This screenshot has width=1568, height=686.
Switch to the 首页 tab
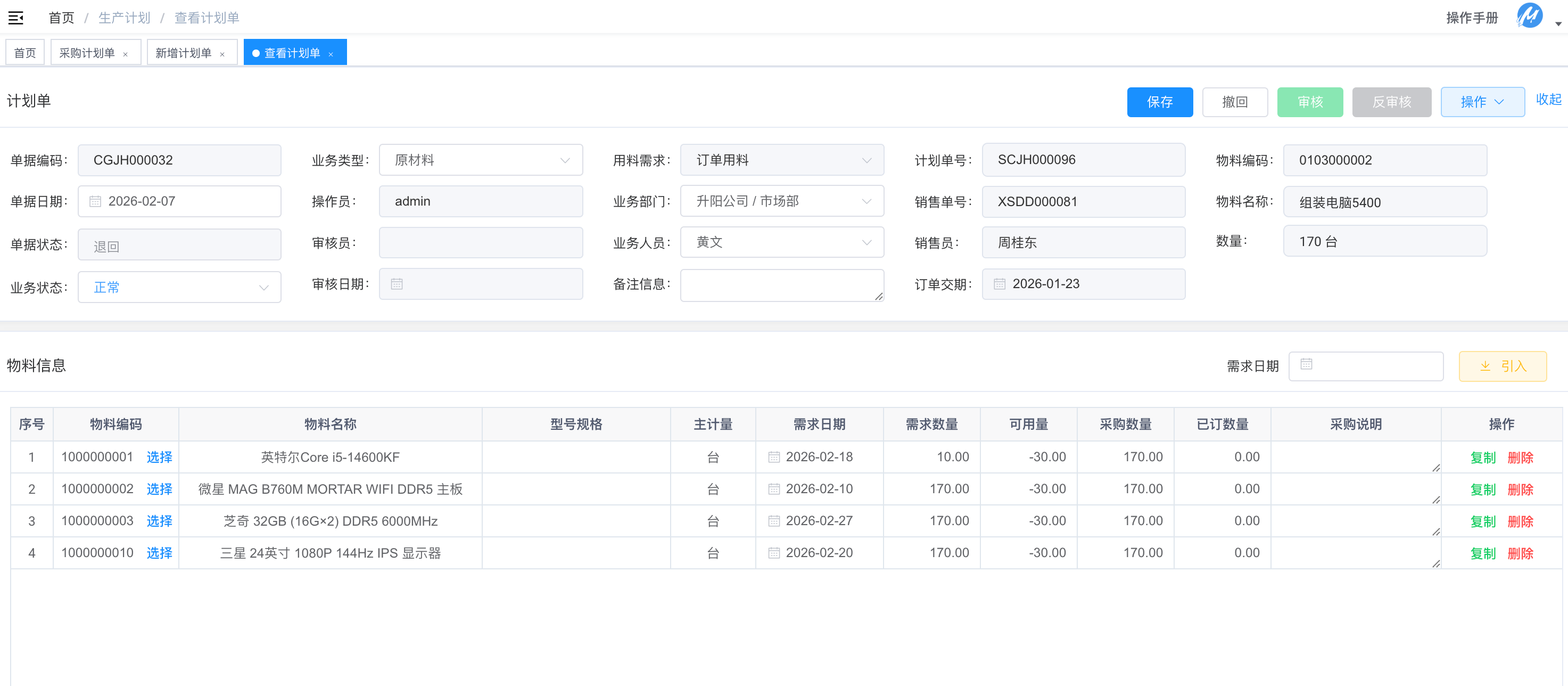(x=25, y=53)
